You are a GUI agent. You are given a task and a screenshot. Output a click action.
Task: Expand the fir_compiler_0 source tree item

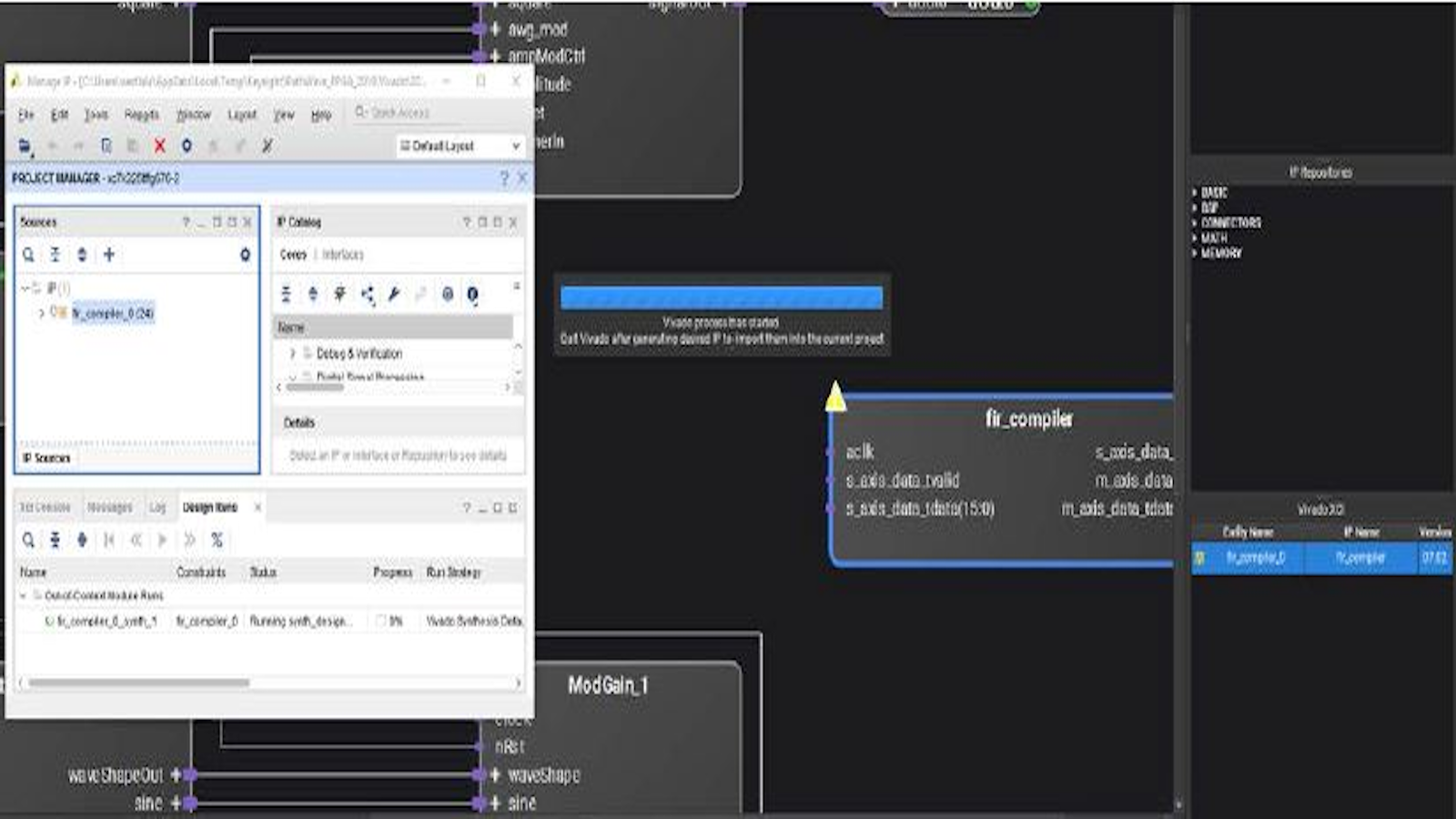41,313
